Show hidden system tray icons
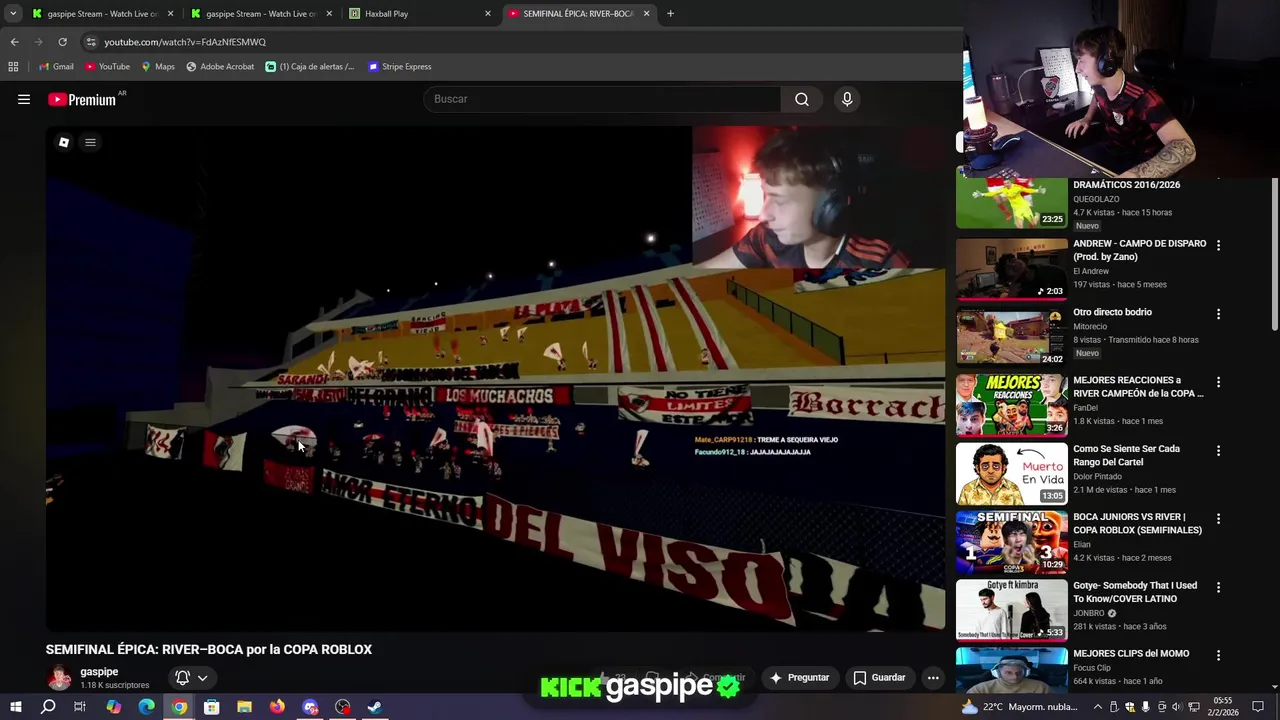This screenshot has width=1280, height=720. pyautogui.click(x=1097, y=707)
